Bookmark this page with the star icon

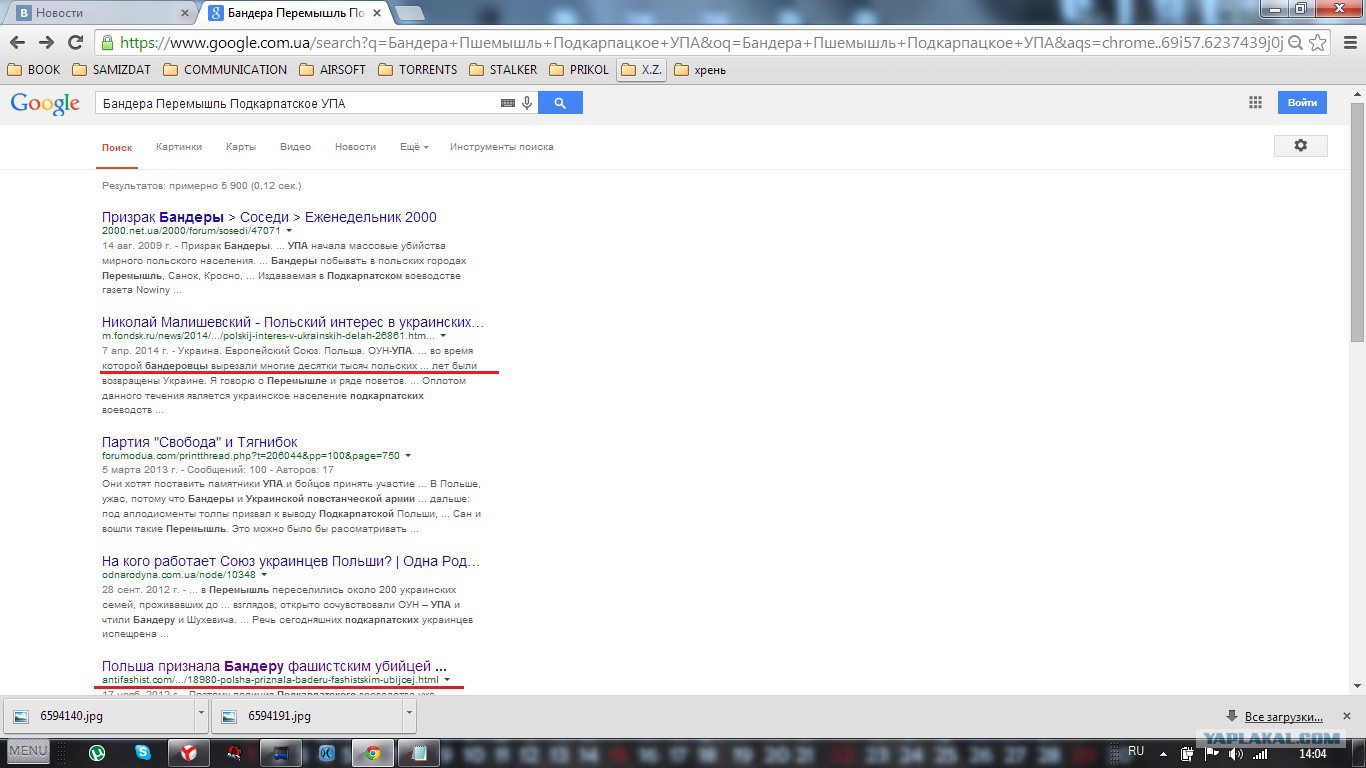pos(1318,43)
